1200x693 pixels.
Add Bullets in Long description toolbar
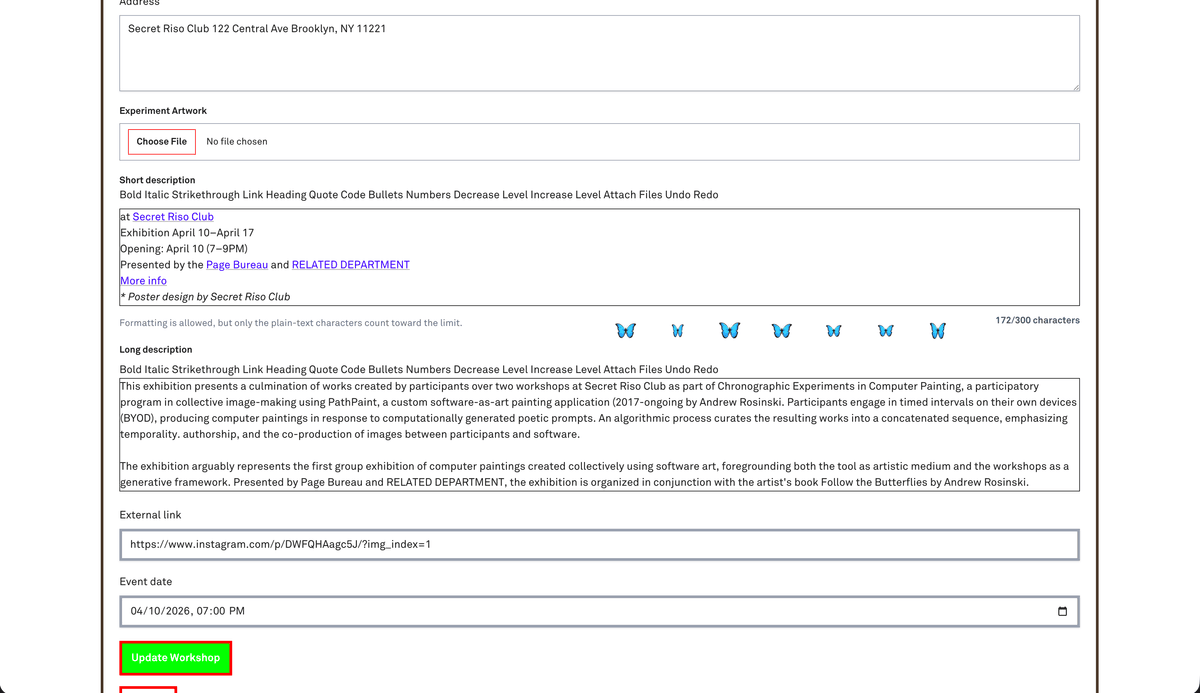click(386, 370)
